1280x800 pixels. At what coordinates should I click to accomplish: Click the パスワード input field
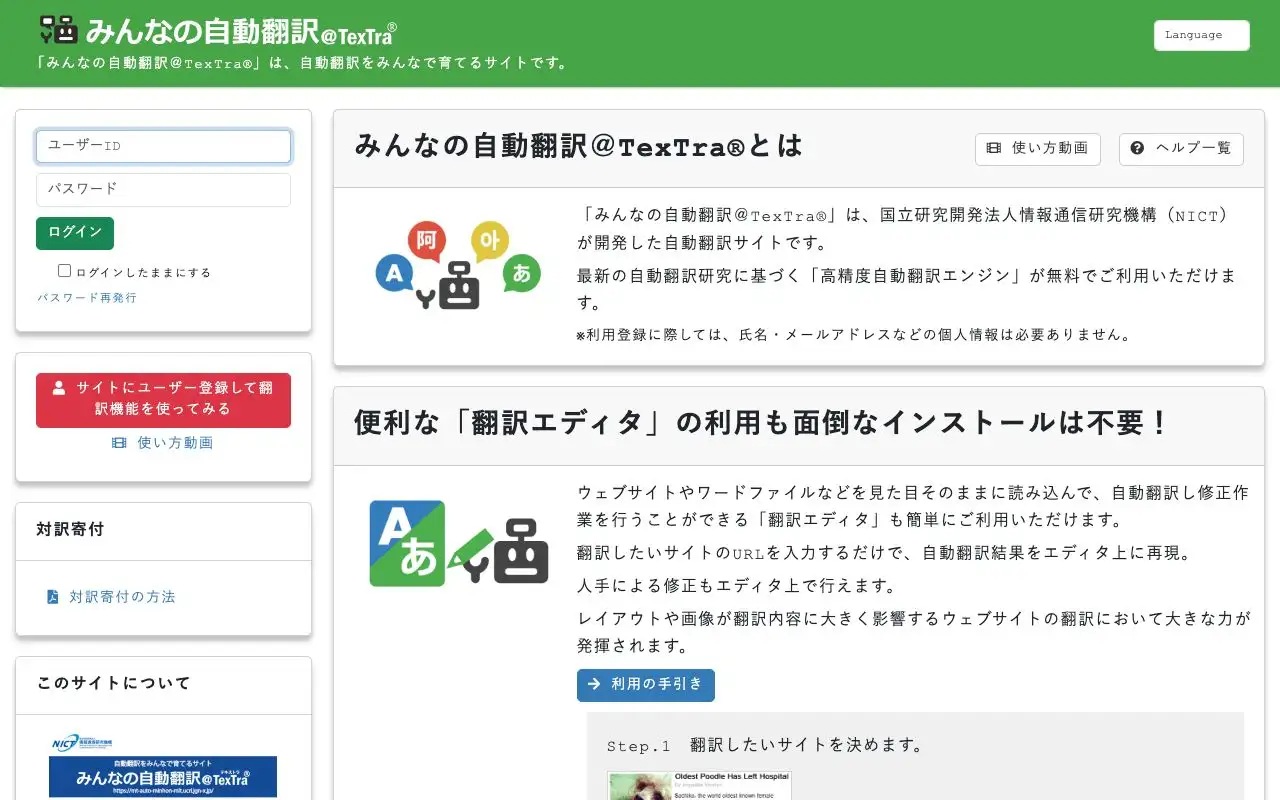point(163,190)
